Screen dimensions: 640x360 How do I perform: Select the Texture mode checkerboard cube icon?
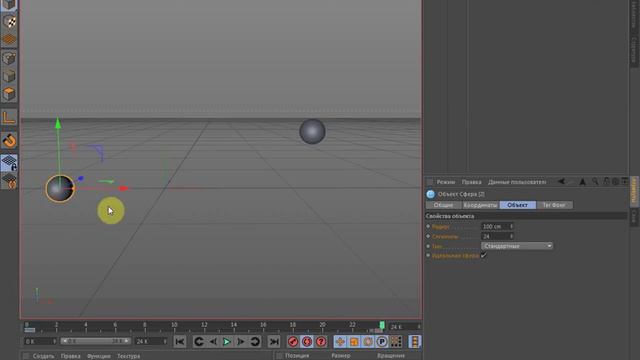(x=9, y=22)
